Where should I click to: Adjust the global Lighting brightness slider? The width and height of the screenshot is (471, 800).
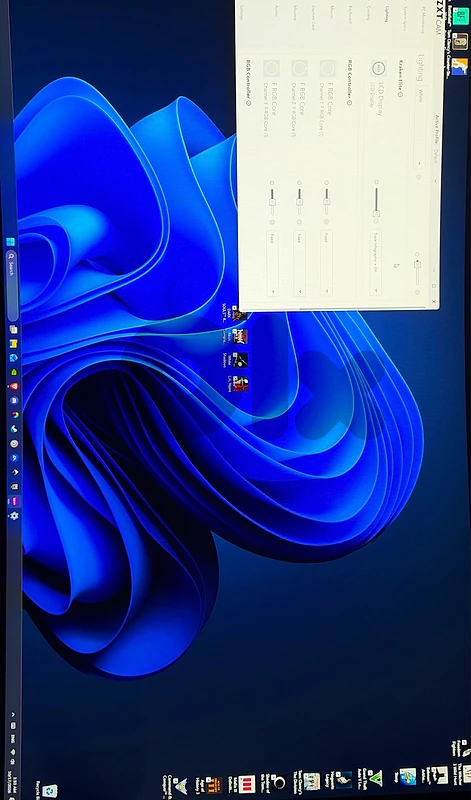417,273
